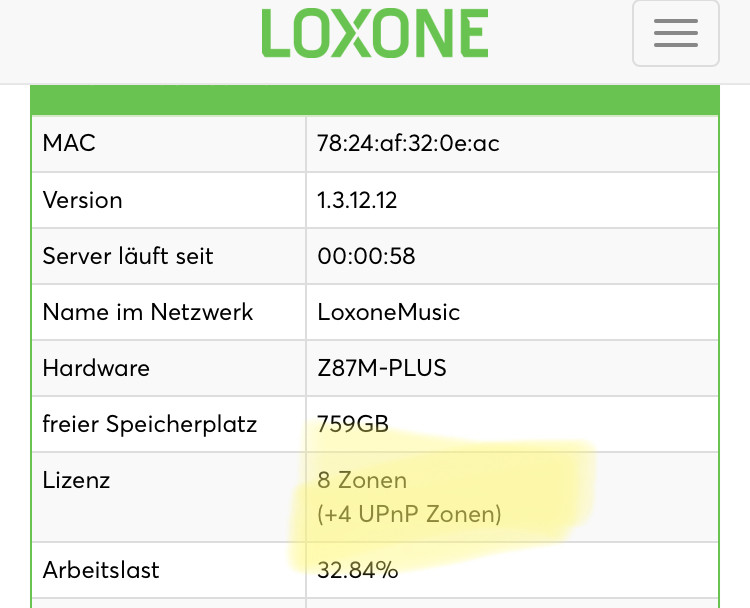Click the green LOXONE logo

[x=375, y=33]
